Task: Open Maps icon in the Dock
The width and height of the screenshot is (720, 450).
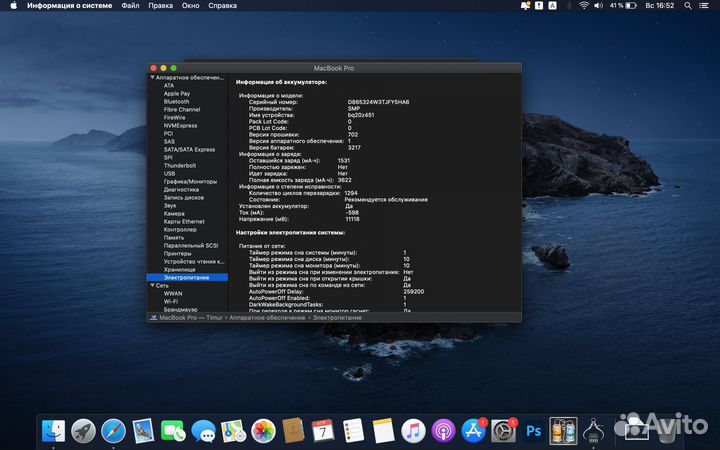Action: [233, 431]
